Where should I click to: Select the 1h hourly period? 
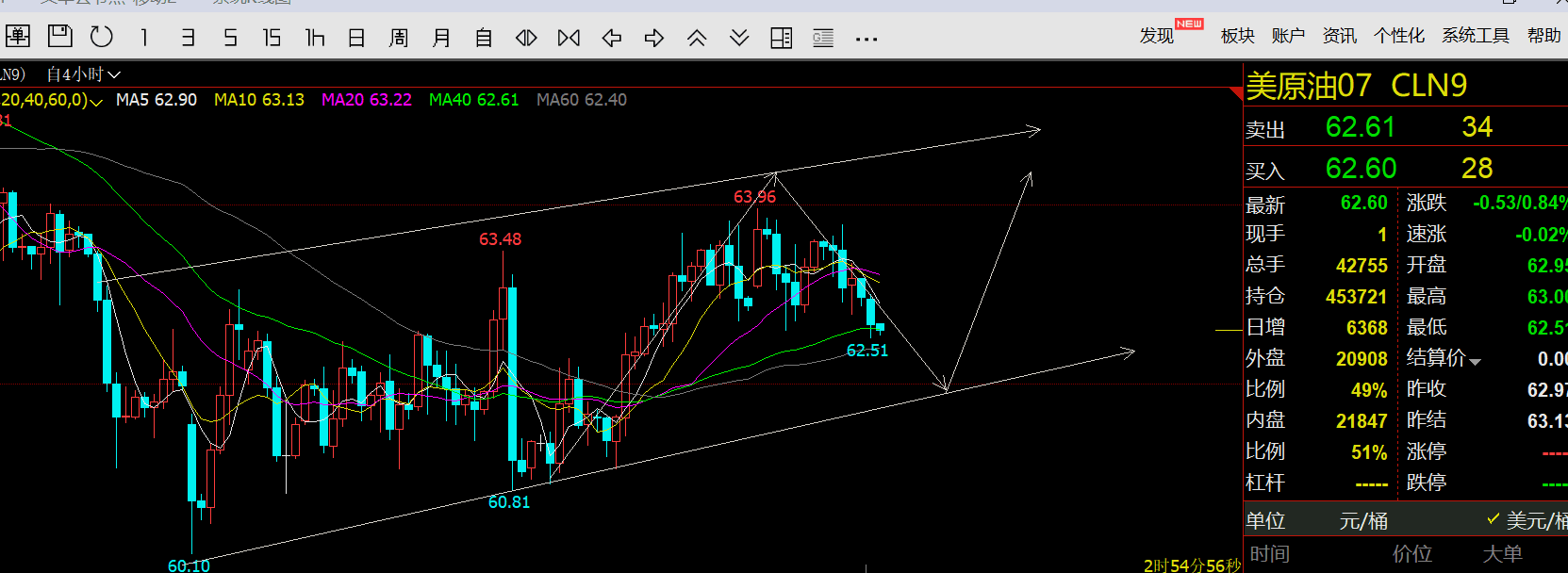[x=315, y=38]
